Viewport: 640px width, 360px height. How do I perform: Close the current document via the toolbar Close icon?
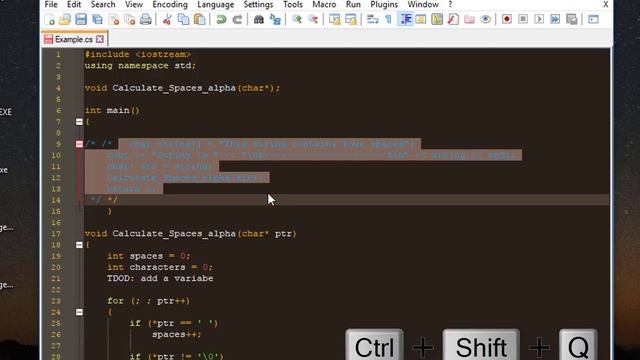114,19
